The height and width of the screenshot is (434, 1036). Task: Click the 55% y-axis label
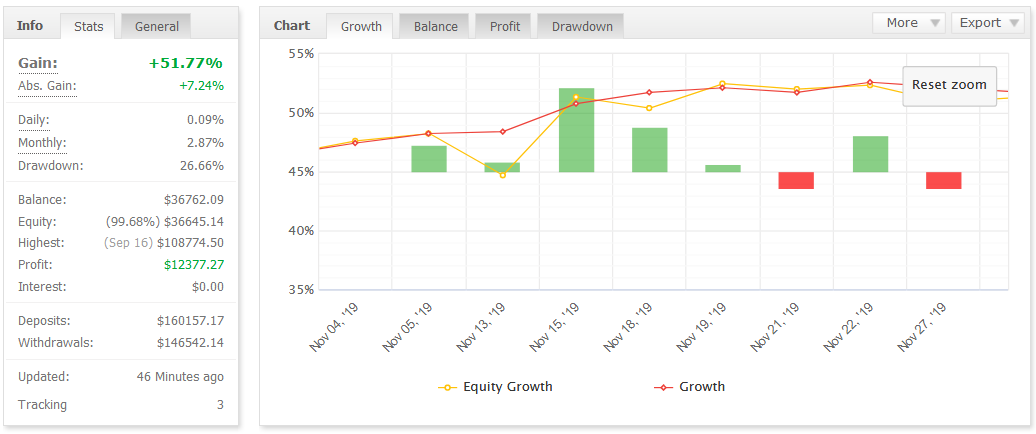[x=301, y=54]
